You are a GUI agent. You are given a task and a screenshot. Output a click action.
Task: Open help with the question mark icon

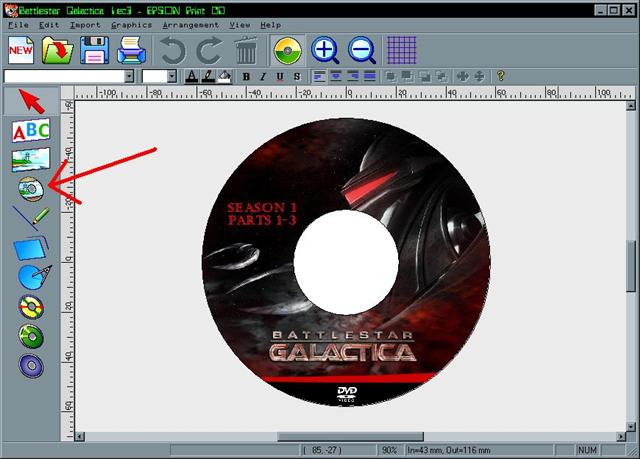point(500,76)
